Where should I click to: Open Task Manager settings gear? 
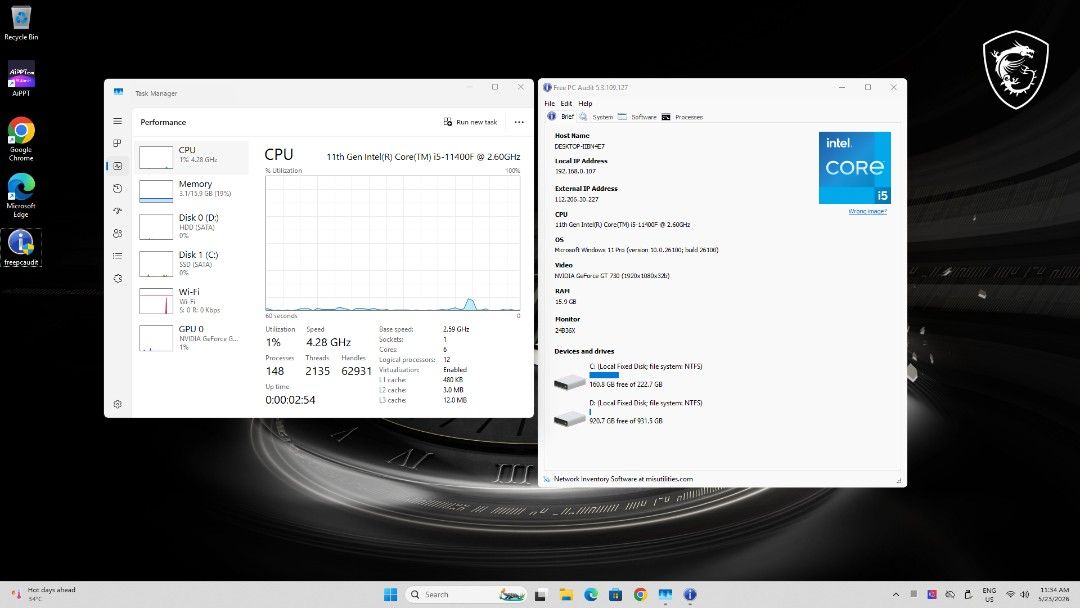tap(118, 404)
